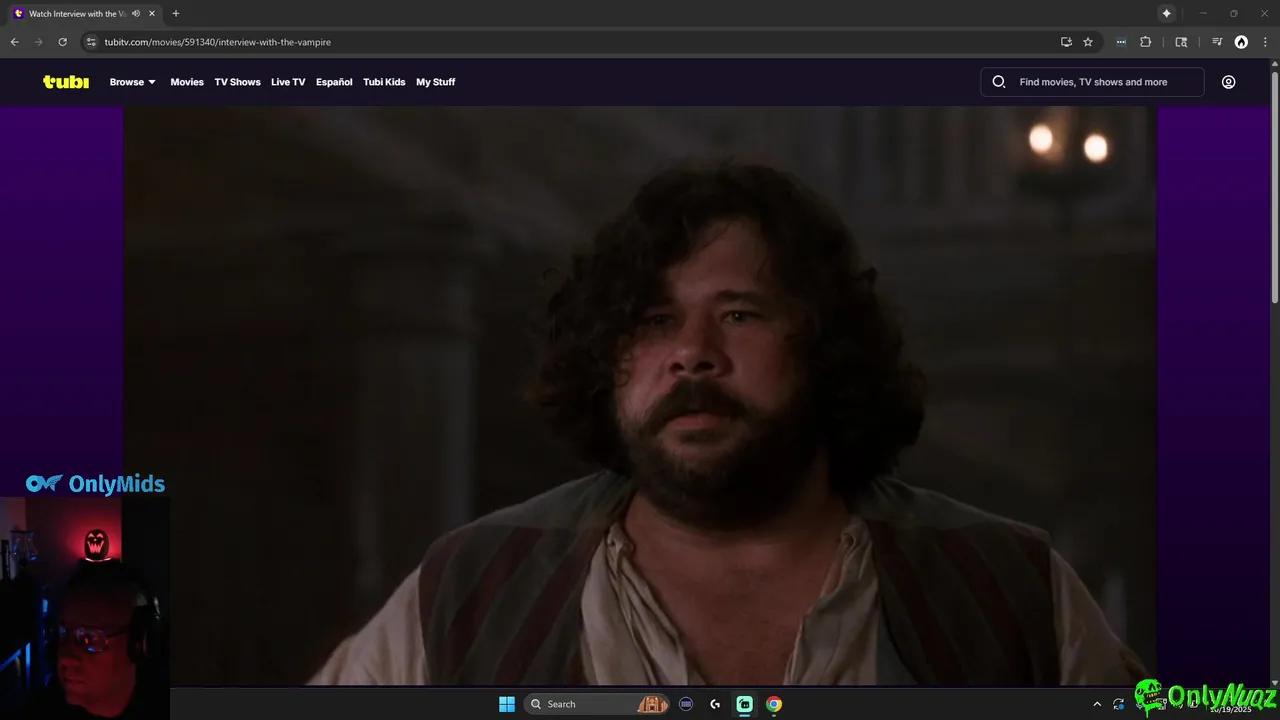Open the Movies section

(x=187, y=82)
